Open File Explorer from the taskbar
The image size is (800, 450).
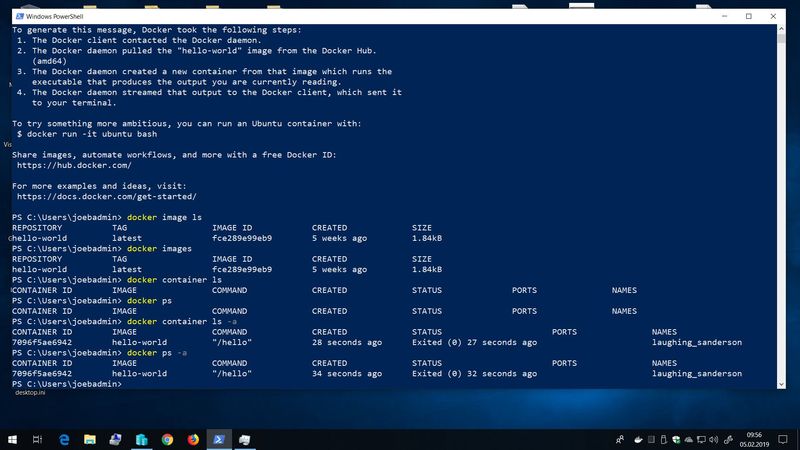tap(90, 439)
